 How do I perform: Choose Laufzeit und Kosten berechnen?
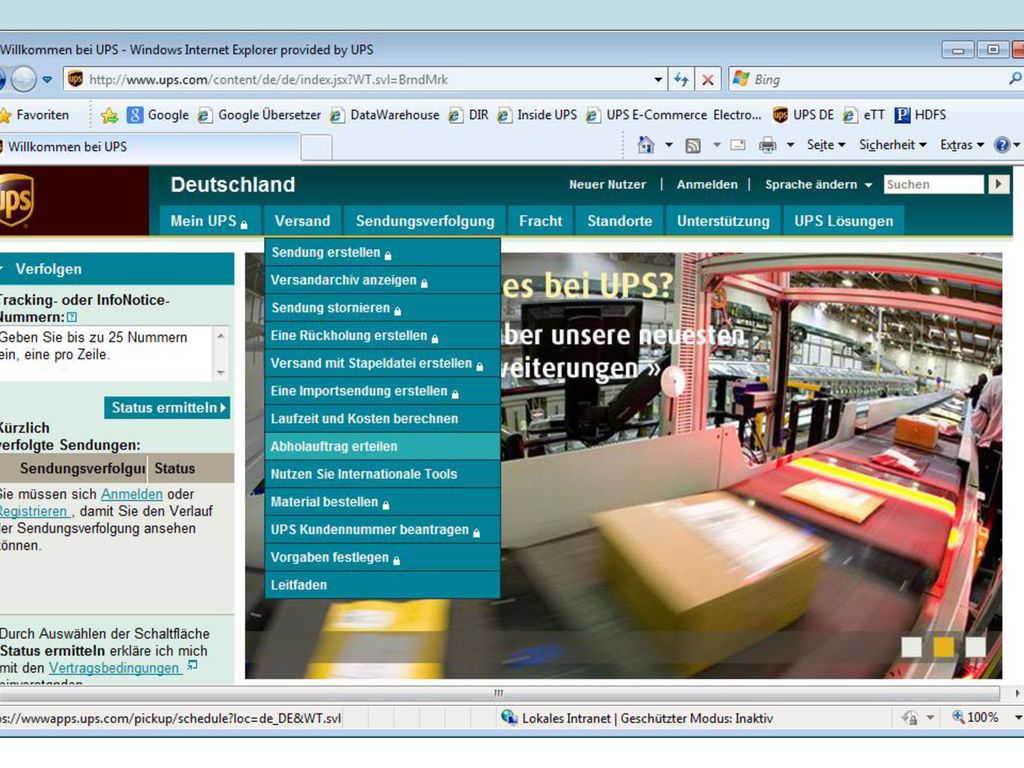383,419
